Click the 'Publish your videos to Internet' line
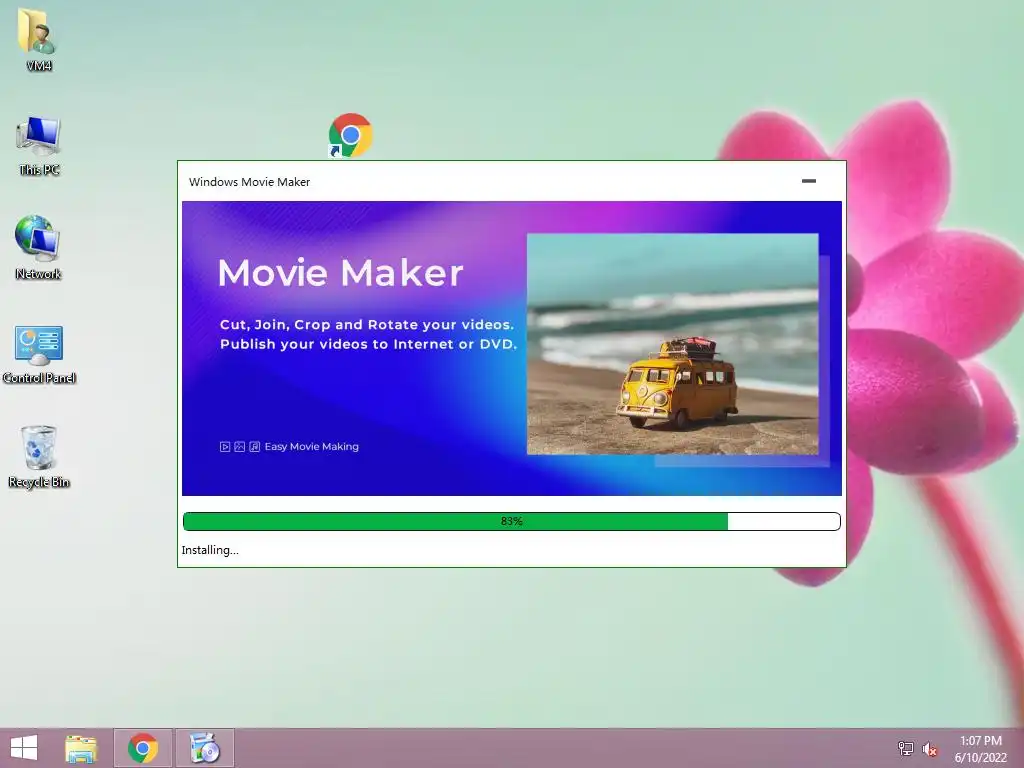This screenshot has height=768, width=1024. pyautogui.click(x=368, y=344)
